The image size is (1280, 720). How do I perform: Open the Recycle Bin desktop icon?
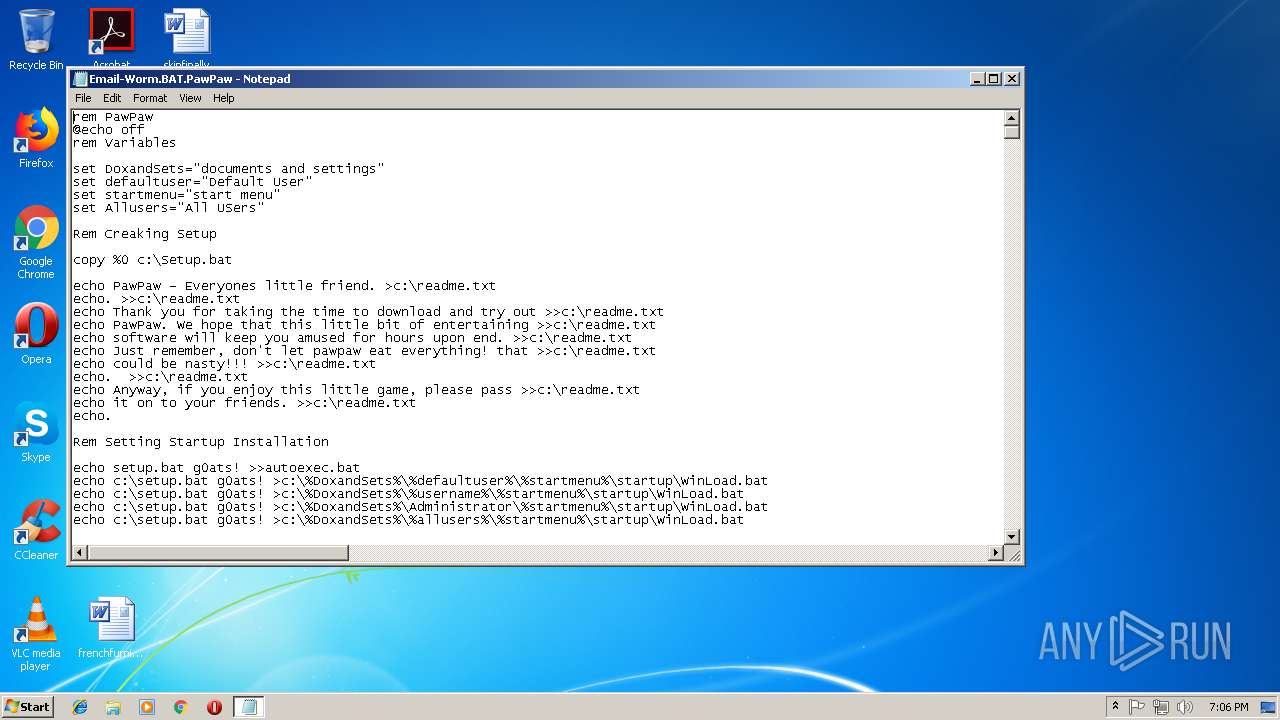tap(36, 40)
